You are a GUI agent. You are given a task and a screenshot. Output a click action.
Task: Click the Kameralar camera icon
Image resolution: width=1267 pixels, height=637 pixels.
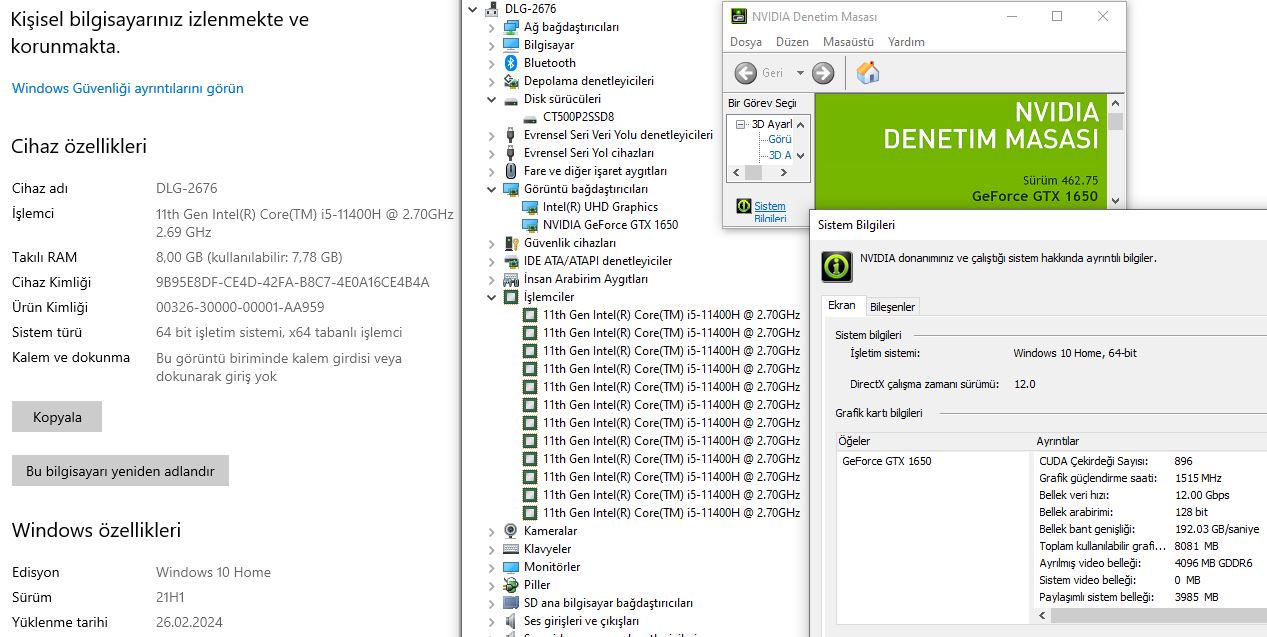[511, 531]
